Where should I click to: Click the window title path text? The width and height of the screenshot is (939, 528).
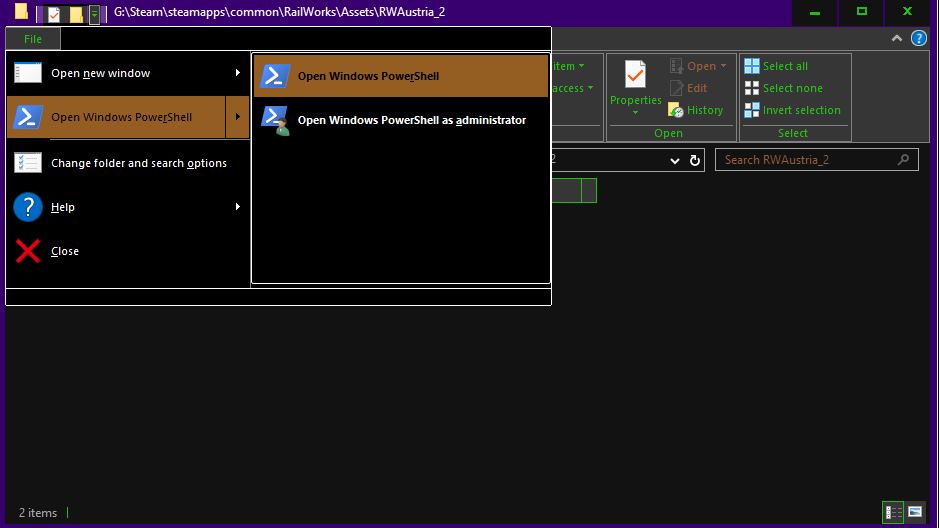[x=279, y=12]
